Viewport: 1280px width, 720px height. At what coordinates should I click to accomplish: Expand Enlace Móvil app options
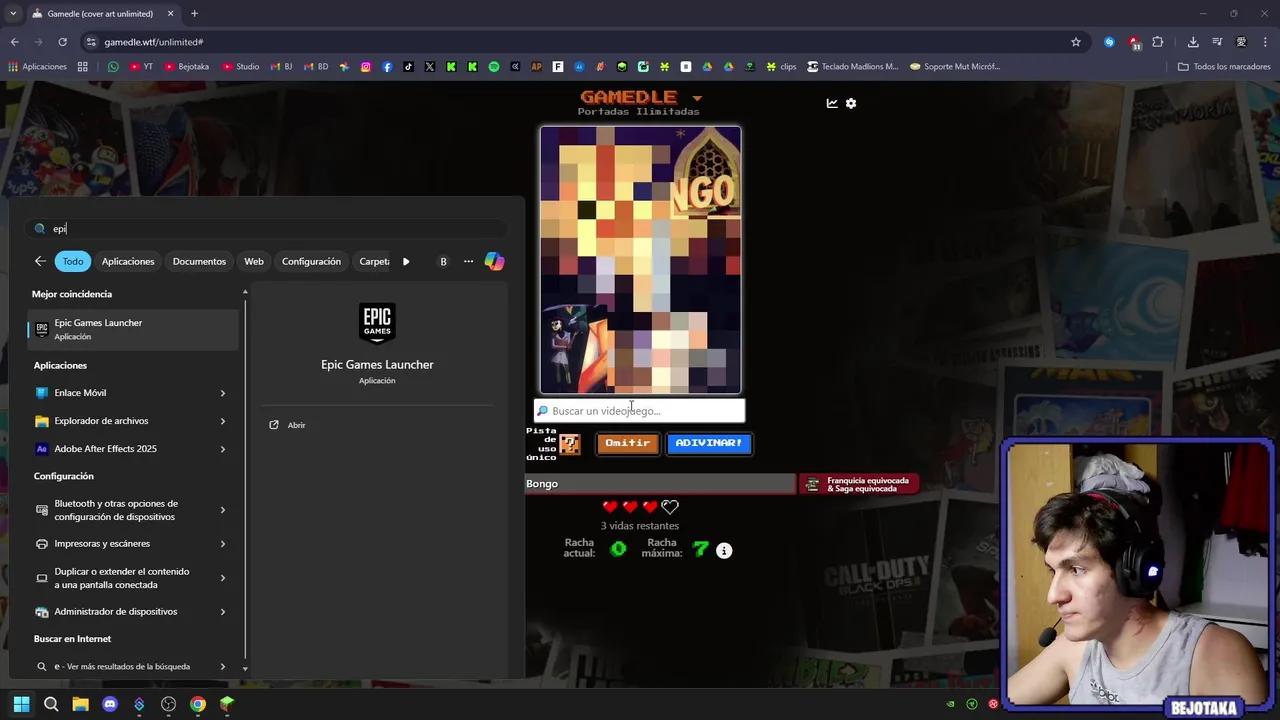point(222,393)
